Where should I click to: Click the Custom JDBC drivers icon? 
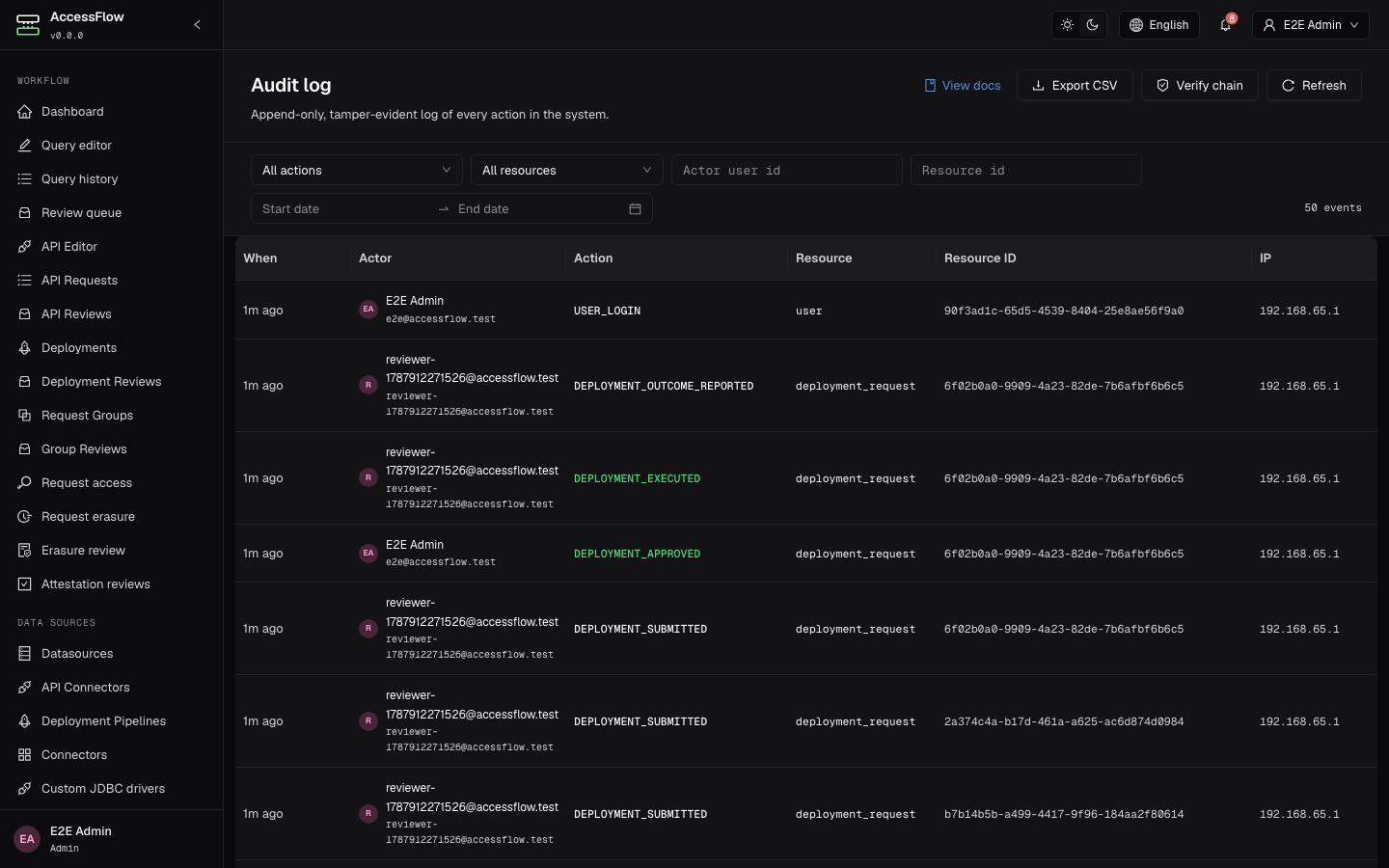(x=25, y=789)
